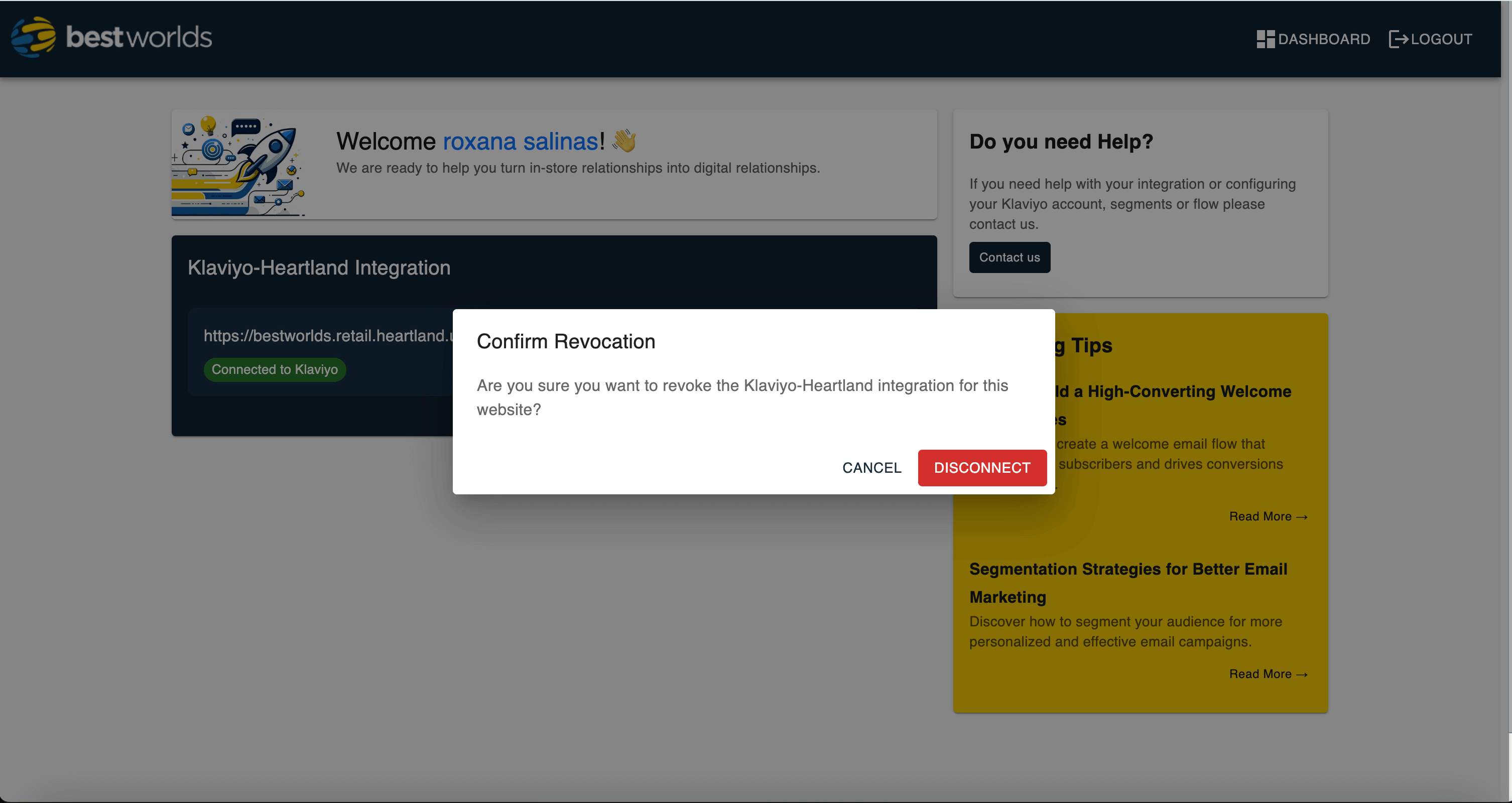Image resolution: width=1512 pixels, height=803 pixels.
Task: Open Read More for segmentation strategies
Action: pyautogui.click(x=1268, y=674)
